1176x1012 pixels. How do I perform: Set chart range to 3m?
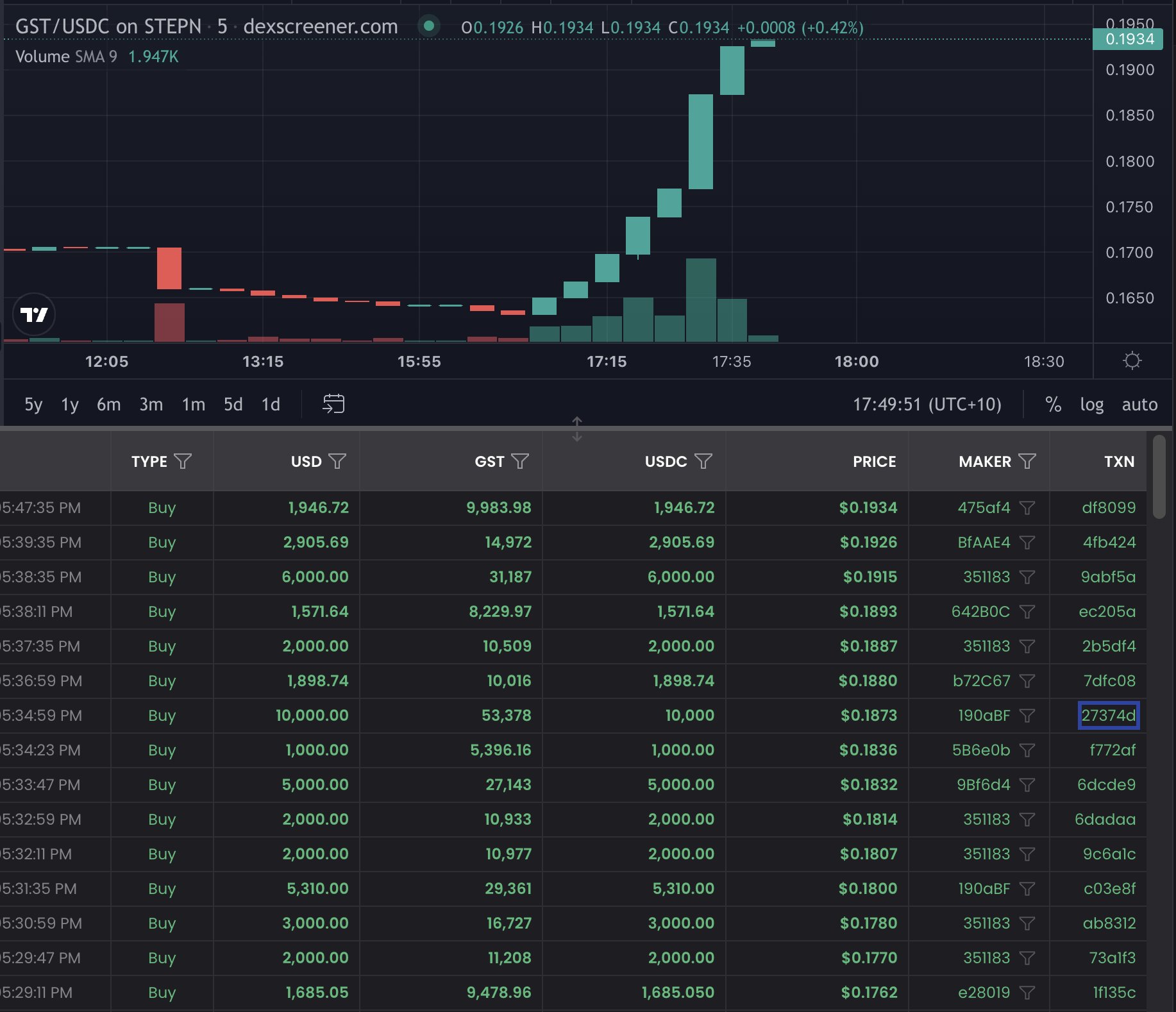pos(151,404)
